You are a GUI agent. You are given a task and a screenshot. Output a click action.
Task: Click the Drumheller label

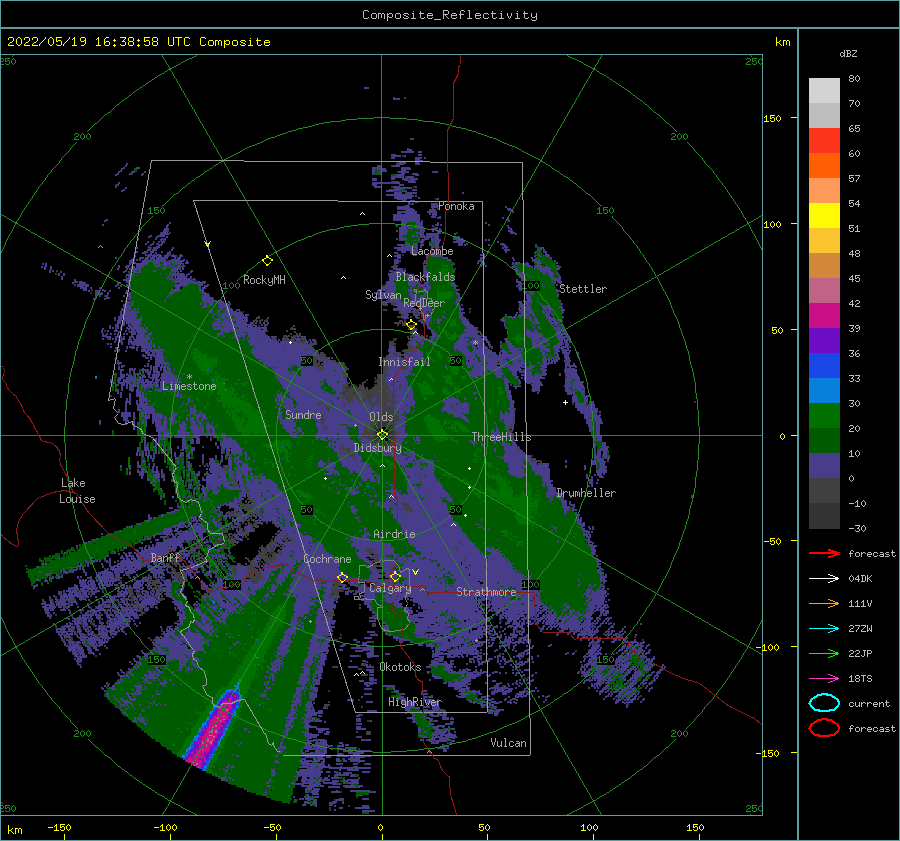586,493
